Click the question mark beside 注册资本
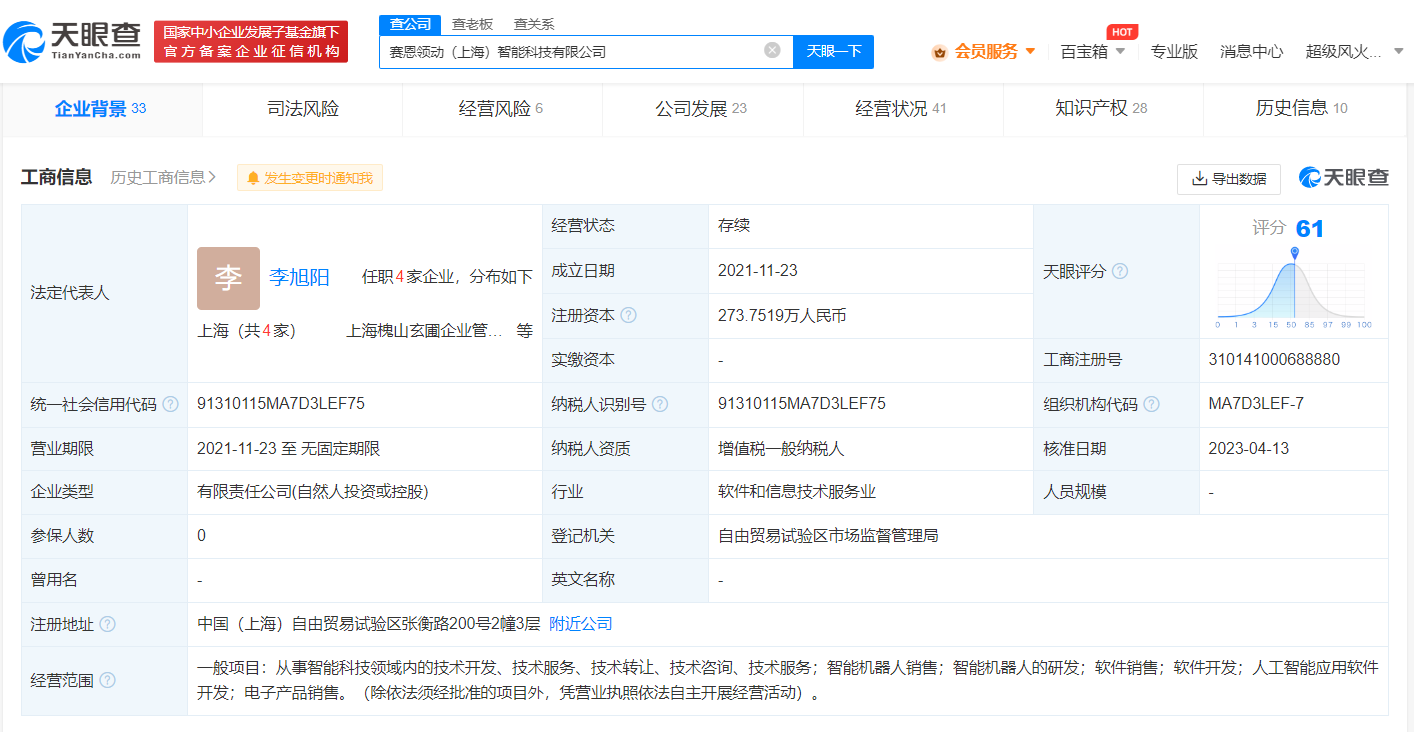The image size is (1414, 732). [x=628, y=315]
